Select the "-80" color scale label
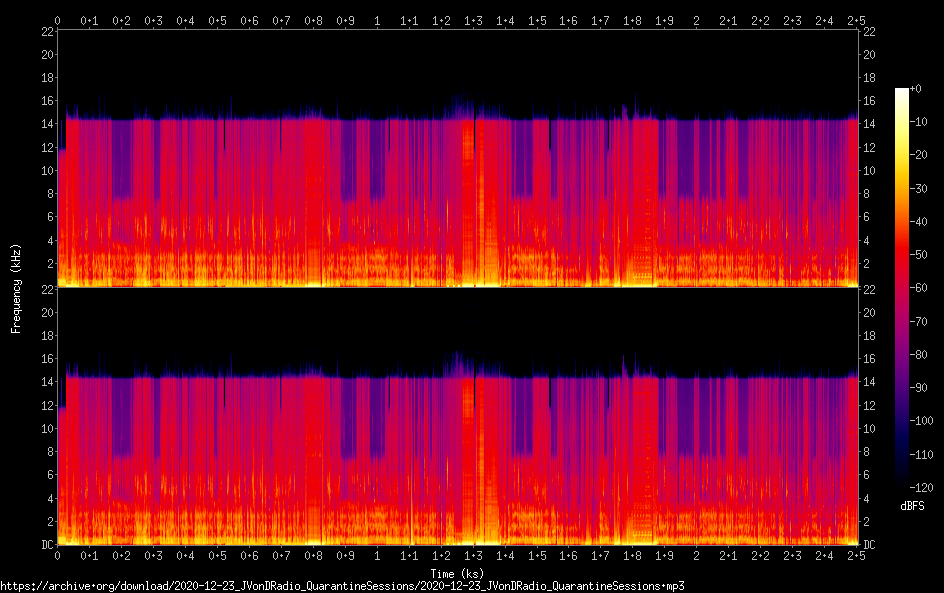The image size is (944, 593). 919,355
